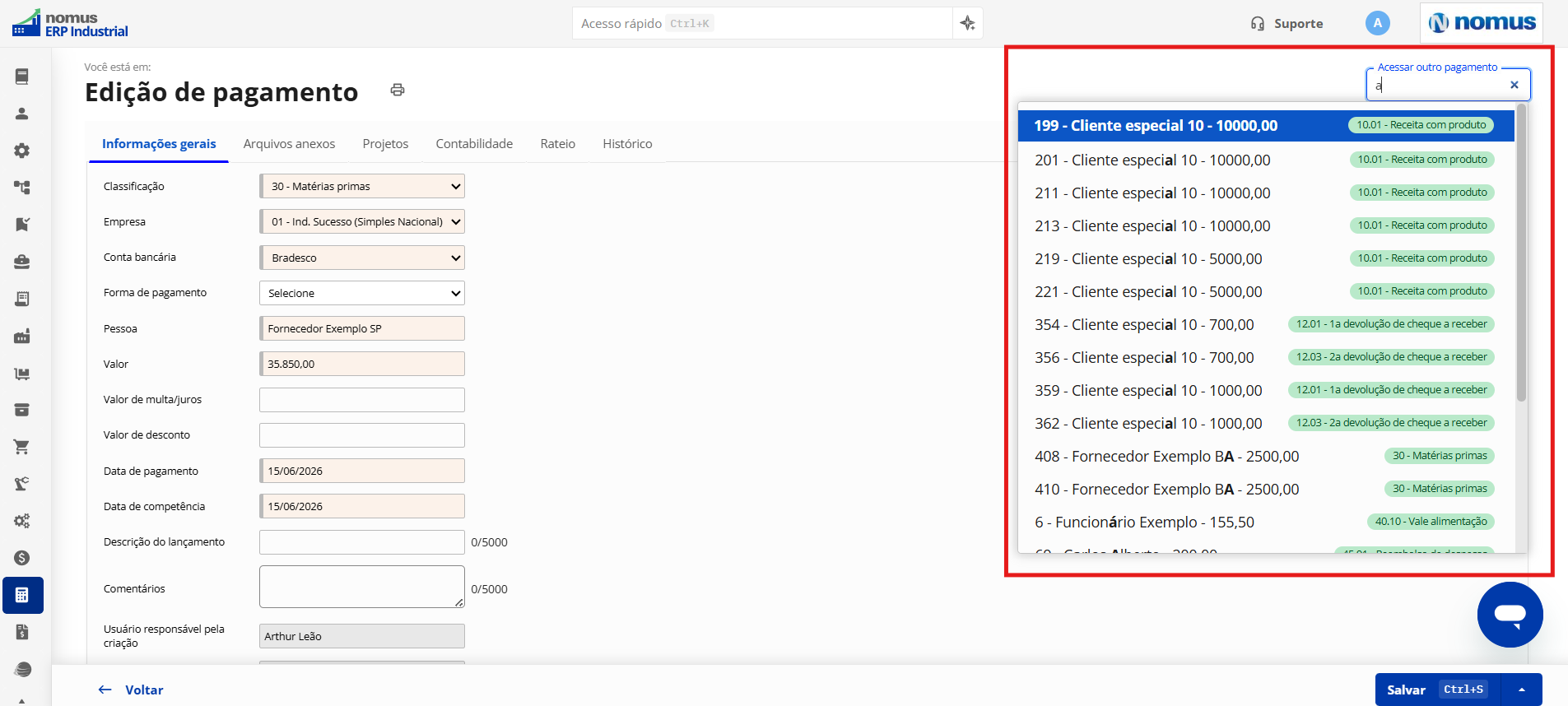Image resolution: width=1568 pixels, height=706 pixels.
Task: Open the Empresa dropdown
Action: point(362,221)
